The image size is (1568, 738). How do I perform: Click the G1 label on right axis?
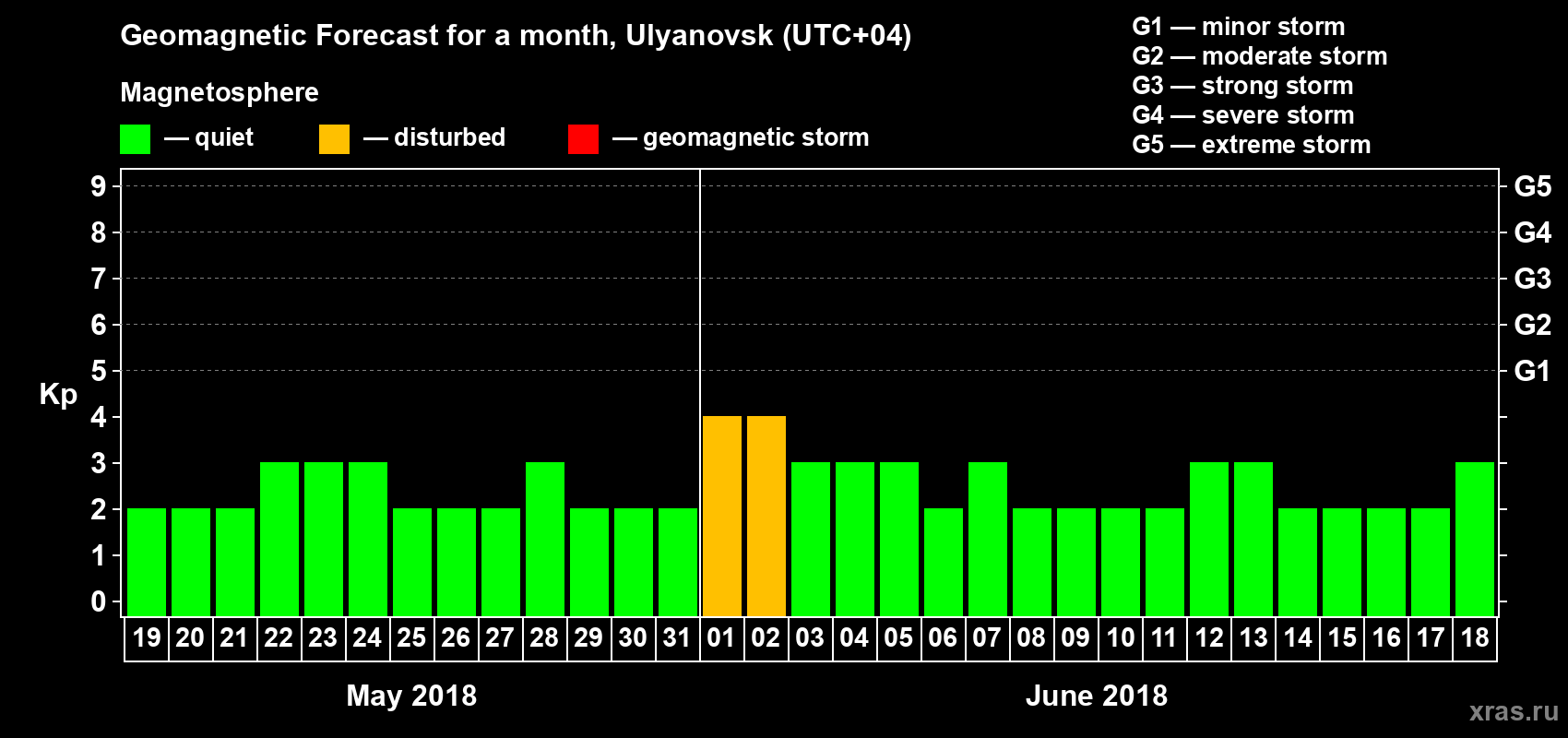1533,371
